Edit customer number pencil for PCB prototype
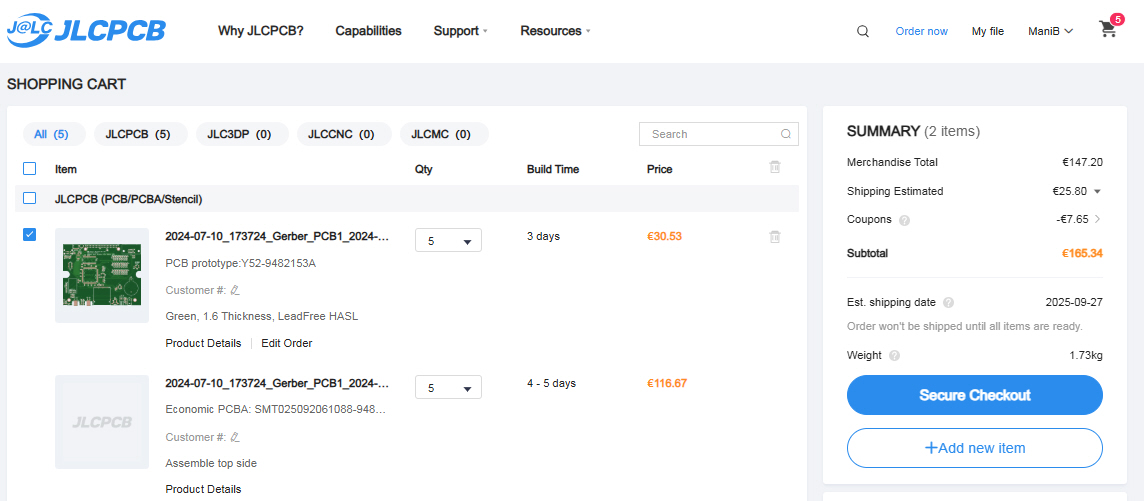Image resolution: width=1144 pixels, height=501 pixels. pyautogui.click(x=234, y=290)
